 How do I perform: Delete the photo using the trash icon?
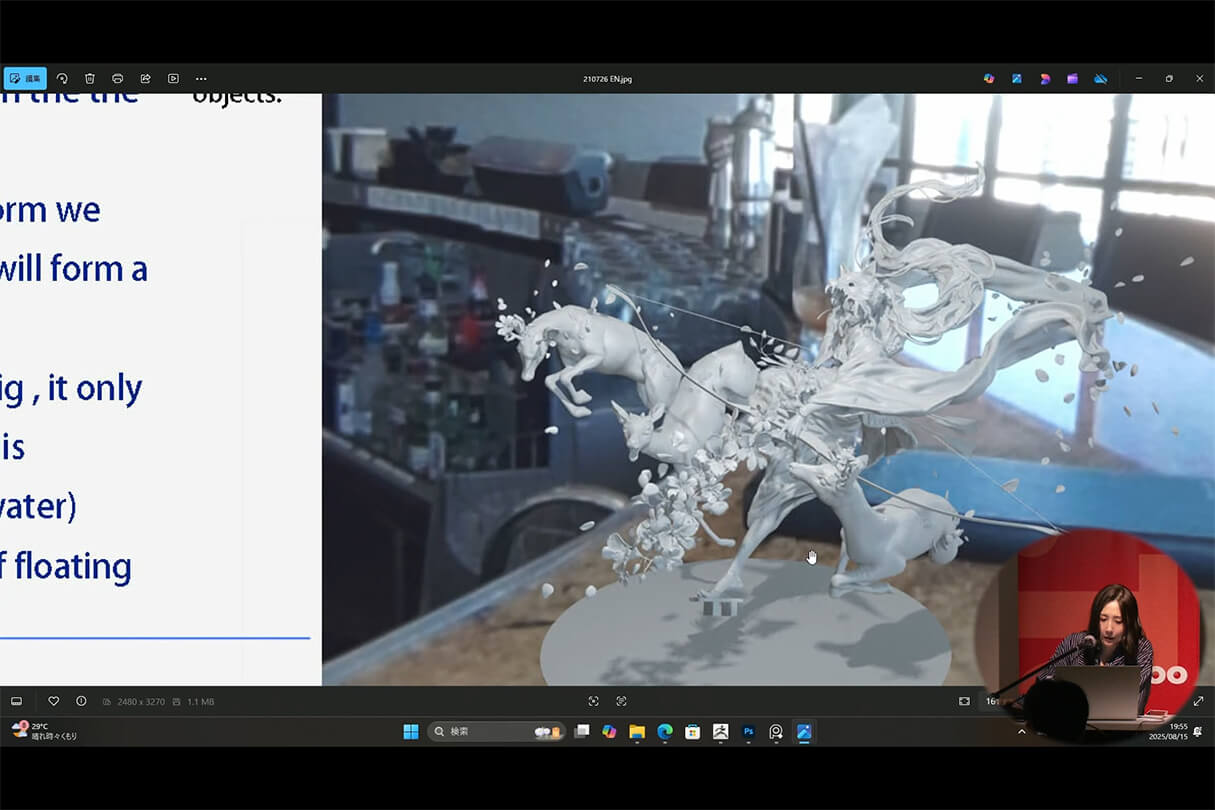90,78
